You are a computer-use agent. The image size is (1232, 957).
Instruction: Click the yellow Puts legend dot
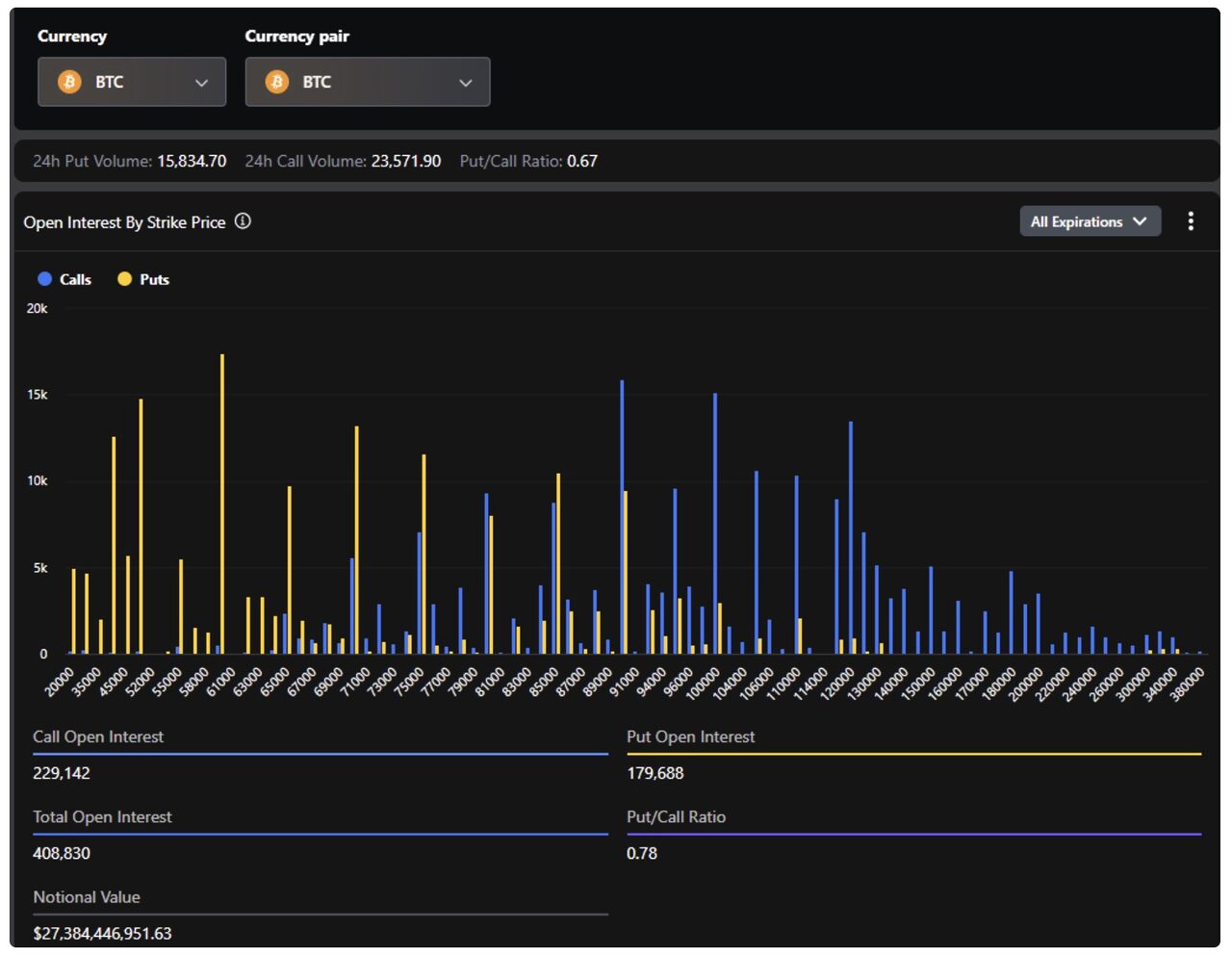(x=124, y=279)
